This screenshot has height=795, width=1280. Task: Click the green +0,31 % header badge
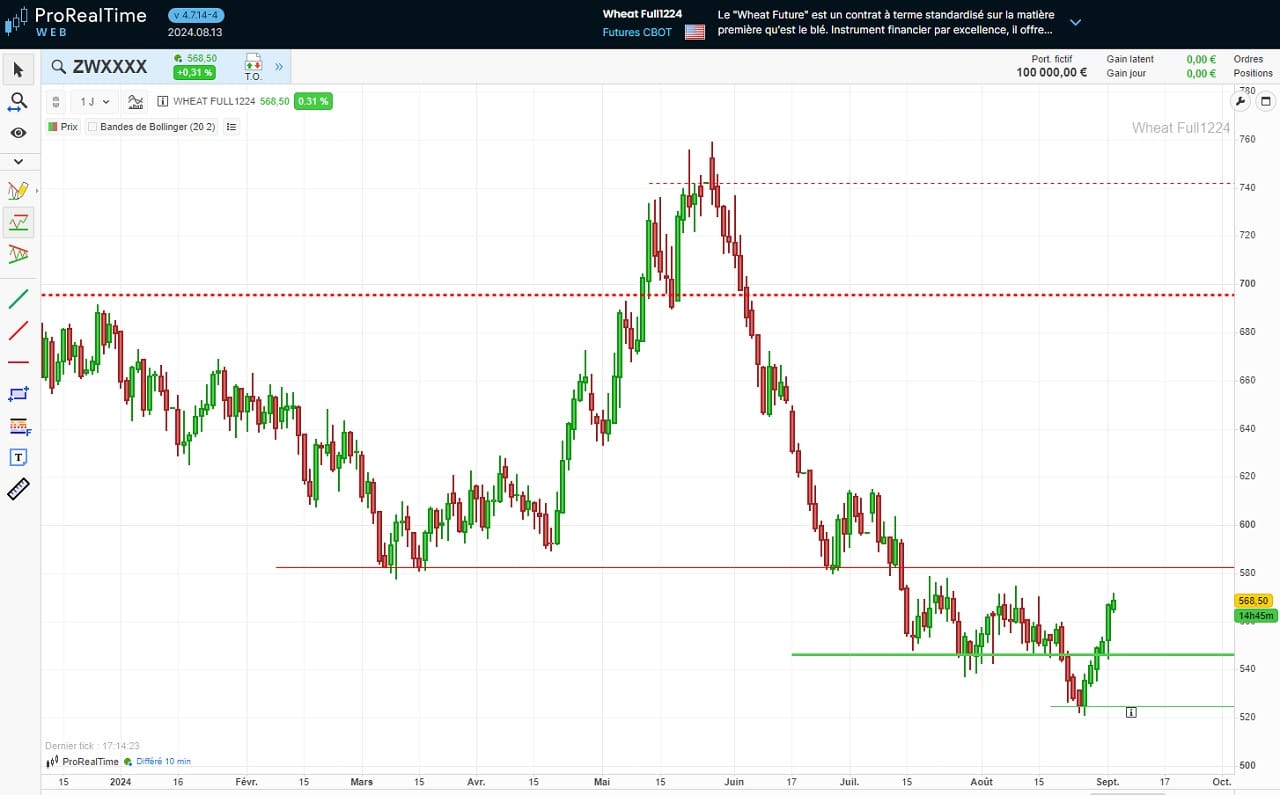click(195, 73)
